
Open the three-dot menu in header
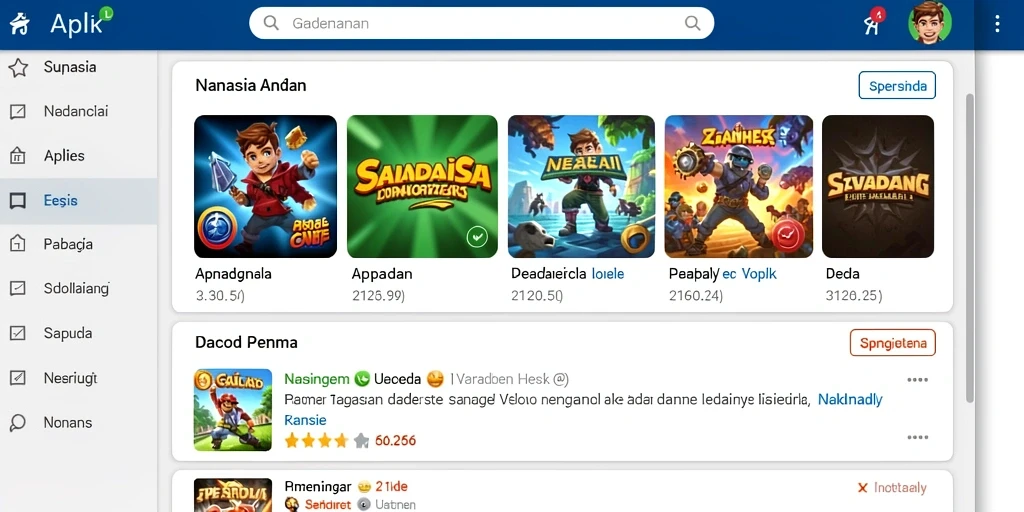997,24
